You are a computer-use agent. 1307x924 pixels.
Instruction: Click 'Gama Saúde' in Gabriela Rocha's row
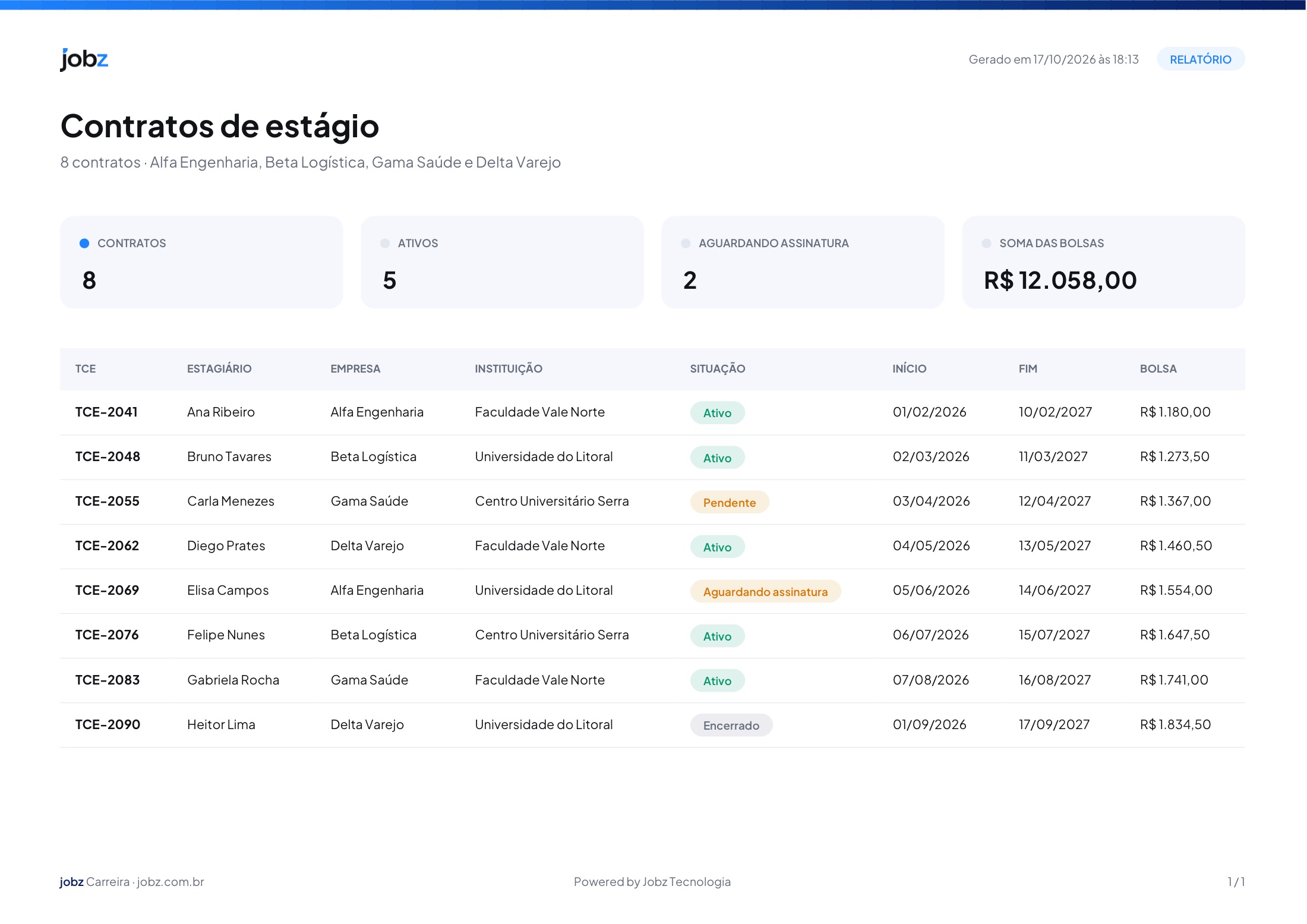370,680
